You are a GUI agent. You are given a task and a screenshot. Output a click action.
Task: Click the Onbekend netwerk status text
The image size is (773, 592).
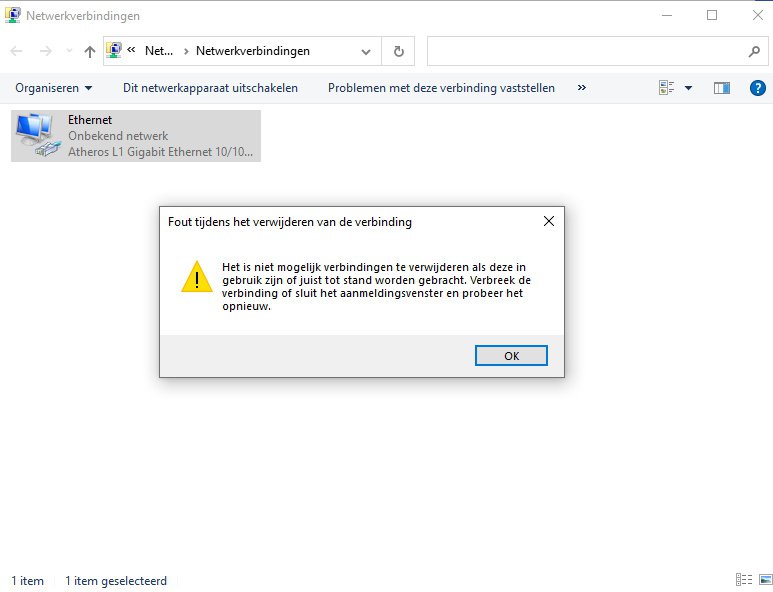click(x=118, y=136)
